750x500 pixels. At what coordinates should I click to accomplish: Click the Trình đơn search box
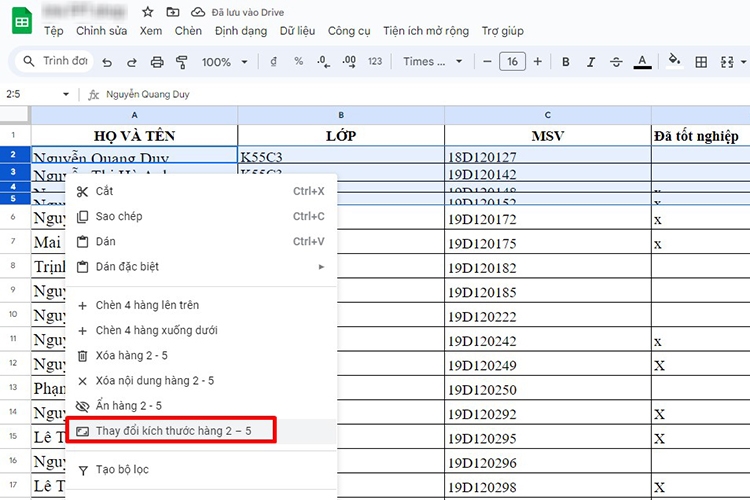point(54,61)
